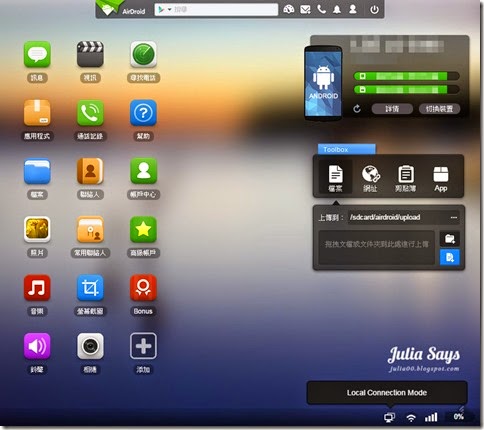Open the Photos sunflower icon

(x=37, y=229)
